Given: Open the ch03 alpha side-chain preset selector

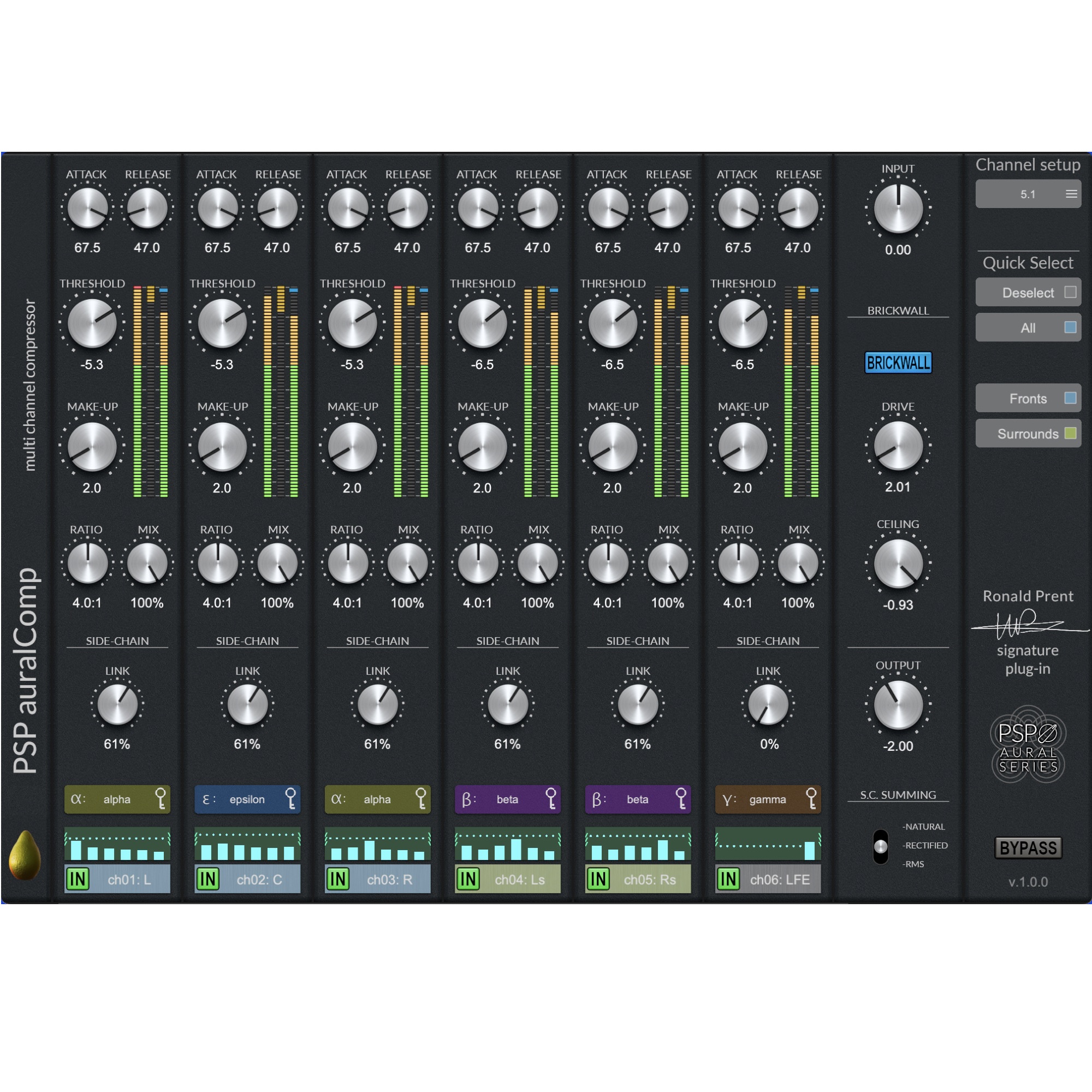Looking at the screenshot, I should click(377, 799).
